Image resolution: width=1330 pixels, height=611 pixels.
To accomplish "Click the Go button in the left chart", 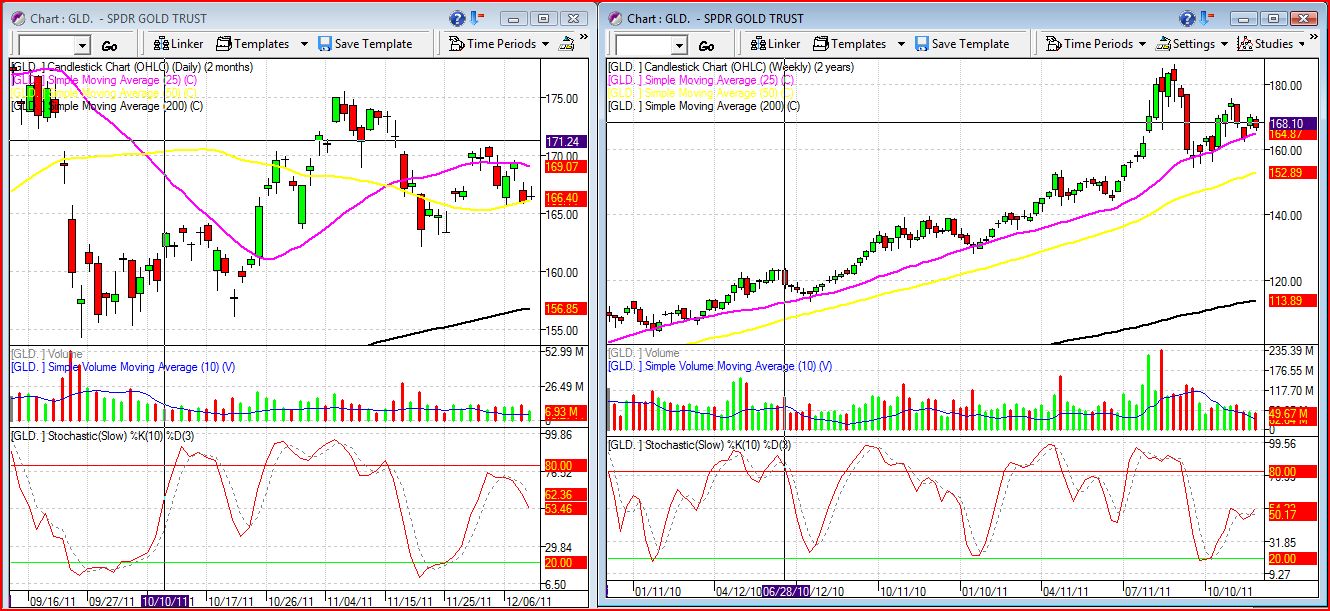I will click(110, 46).
